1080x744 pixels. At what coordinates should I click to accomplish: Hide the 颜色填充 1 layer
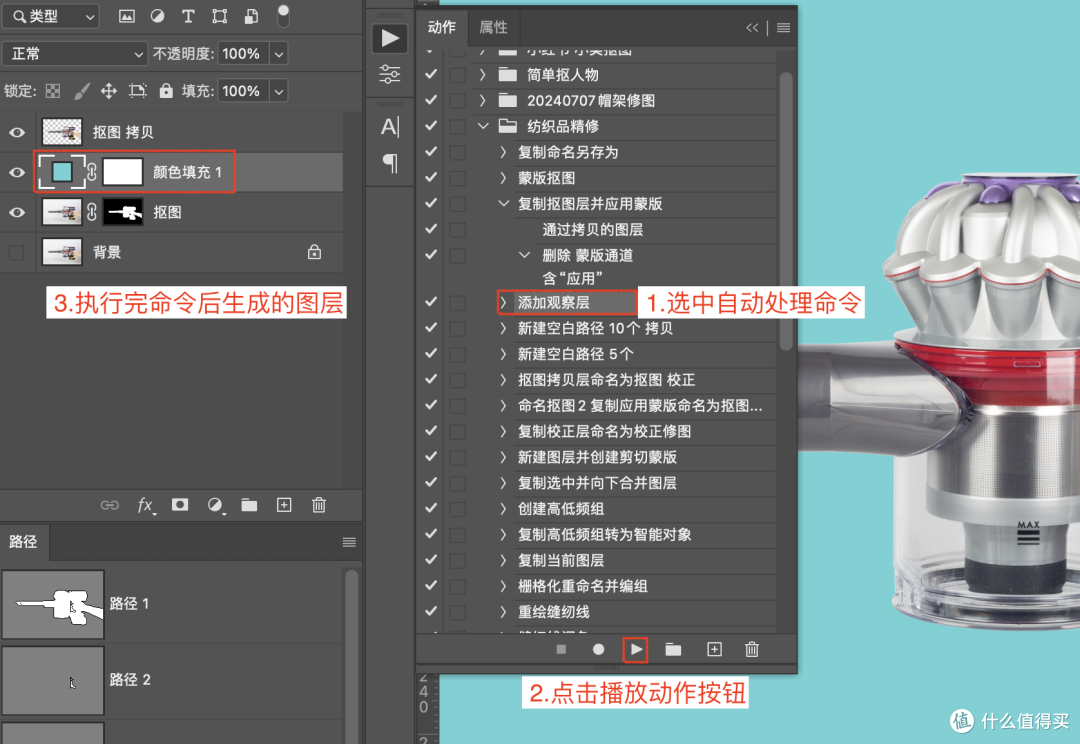(x=17, y=172)
